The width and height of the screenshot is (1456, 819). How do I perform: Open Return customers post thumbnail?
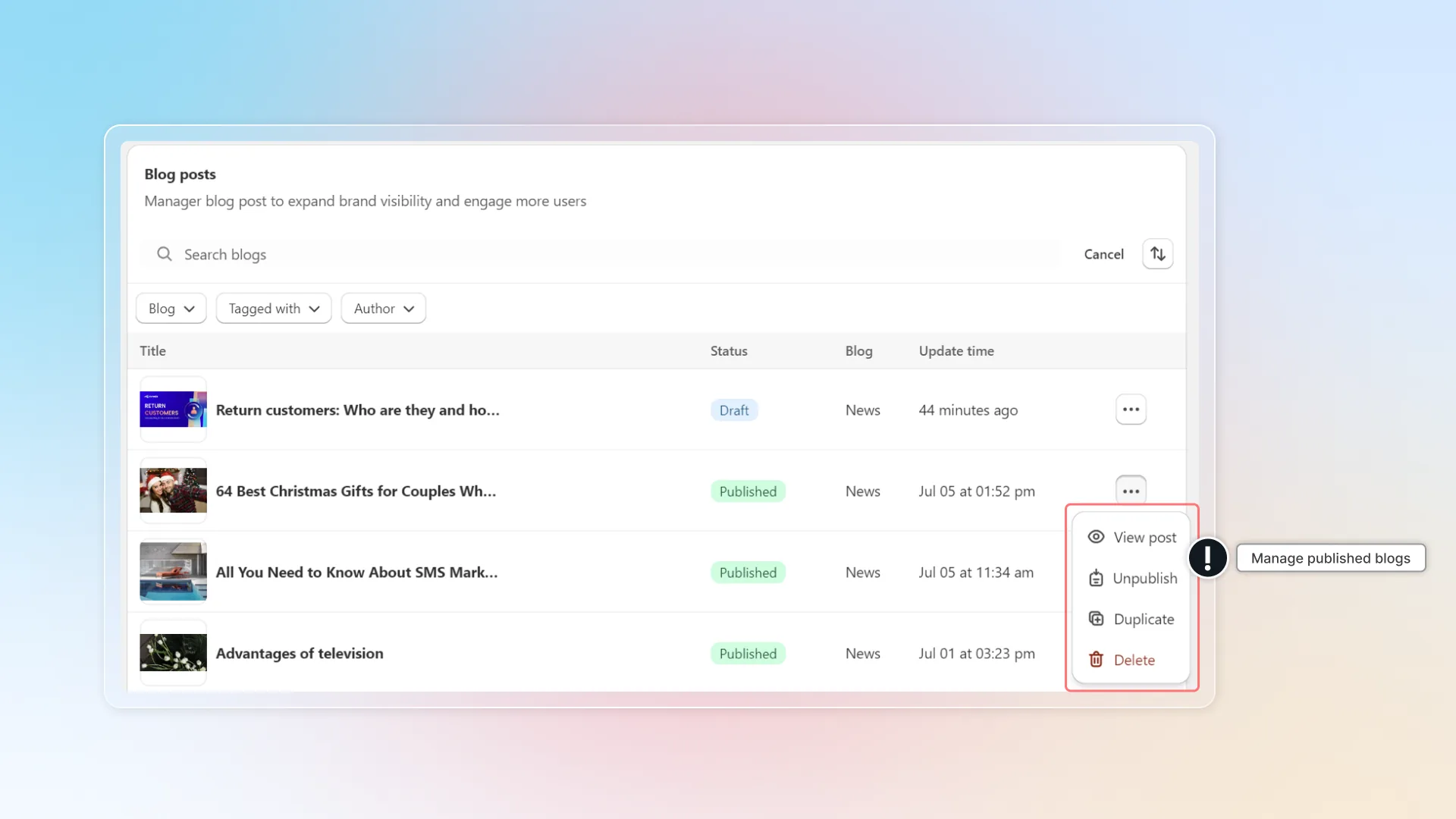[x=173, y=409]
